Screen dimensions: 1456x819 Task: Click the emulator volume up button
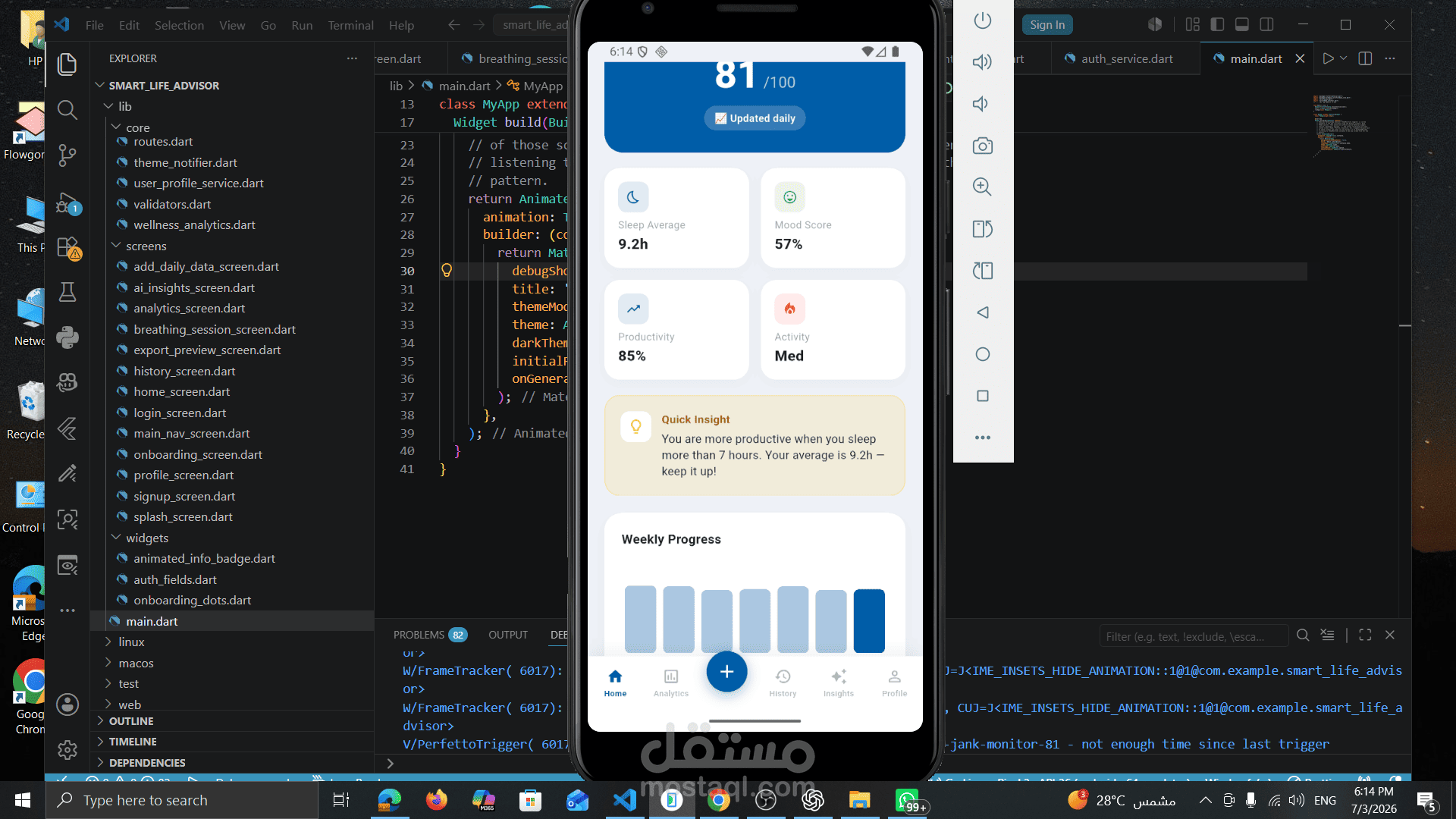983,62
